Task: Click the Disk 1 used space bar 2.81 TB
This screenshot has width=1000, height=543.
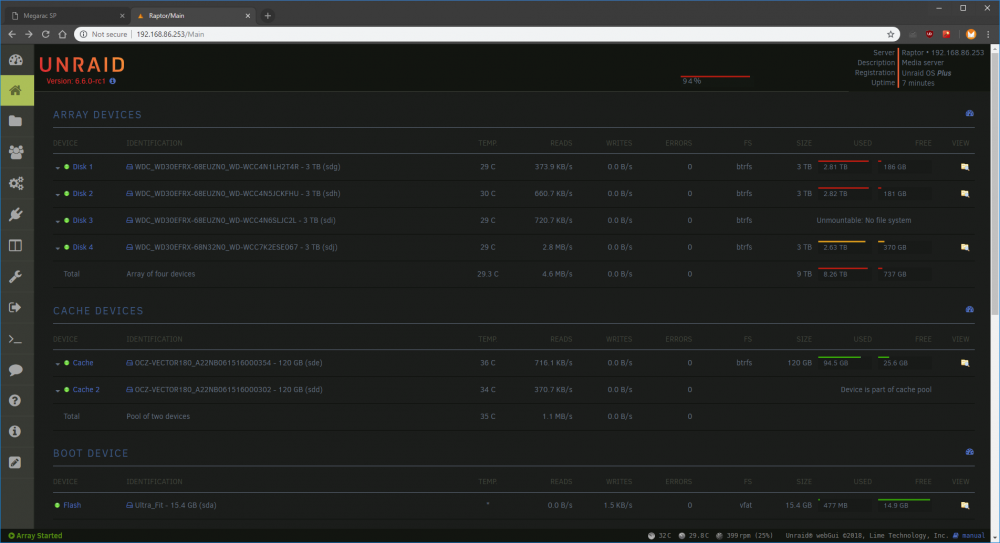Action: click(x=843, y=166)
